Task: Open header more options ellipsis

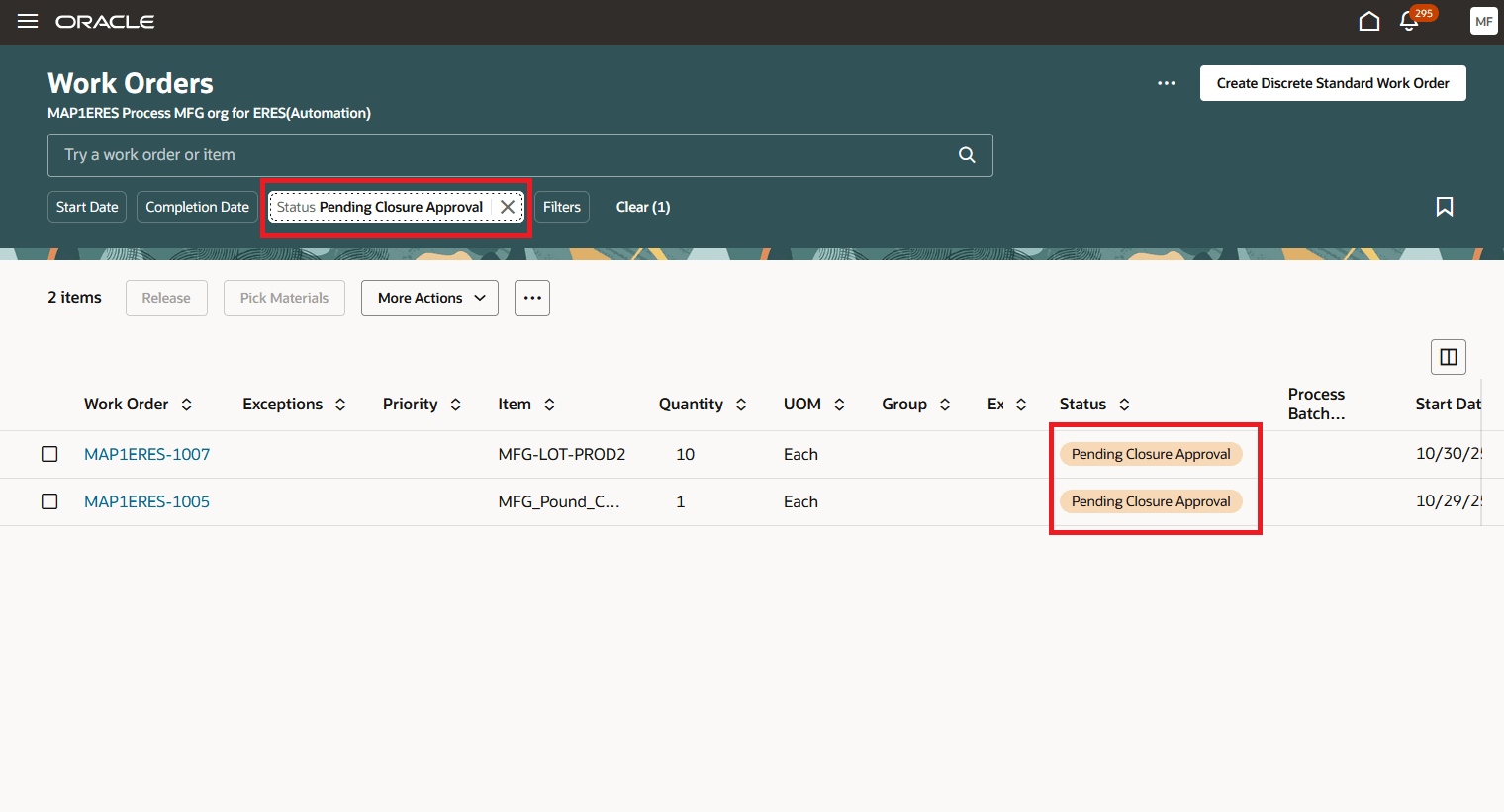Action: 1167,83
